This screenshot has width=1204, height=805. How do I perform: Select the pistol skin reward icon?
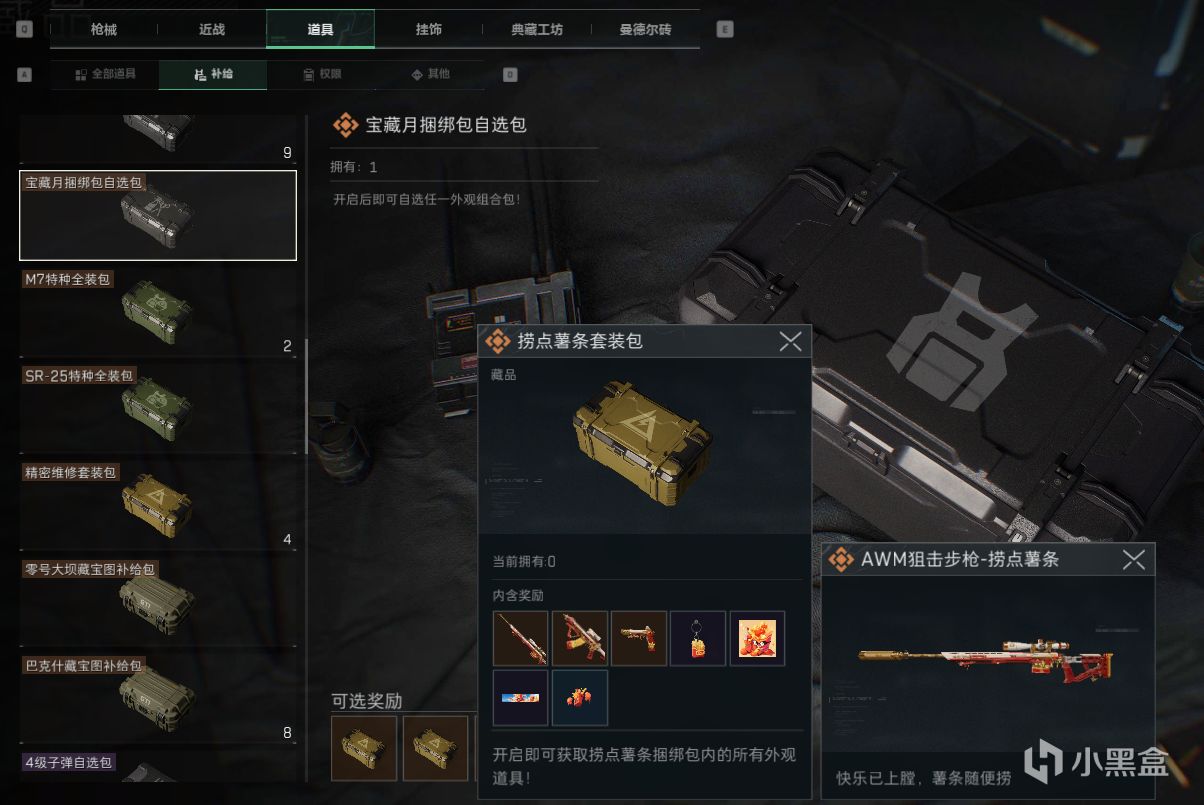point(638,638)
